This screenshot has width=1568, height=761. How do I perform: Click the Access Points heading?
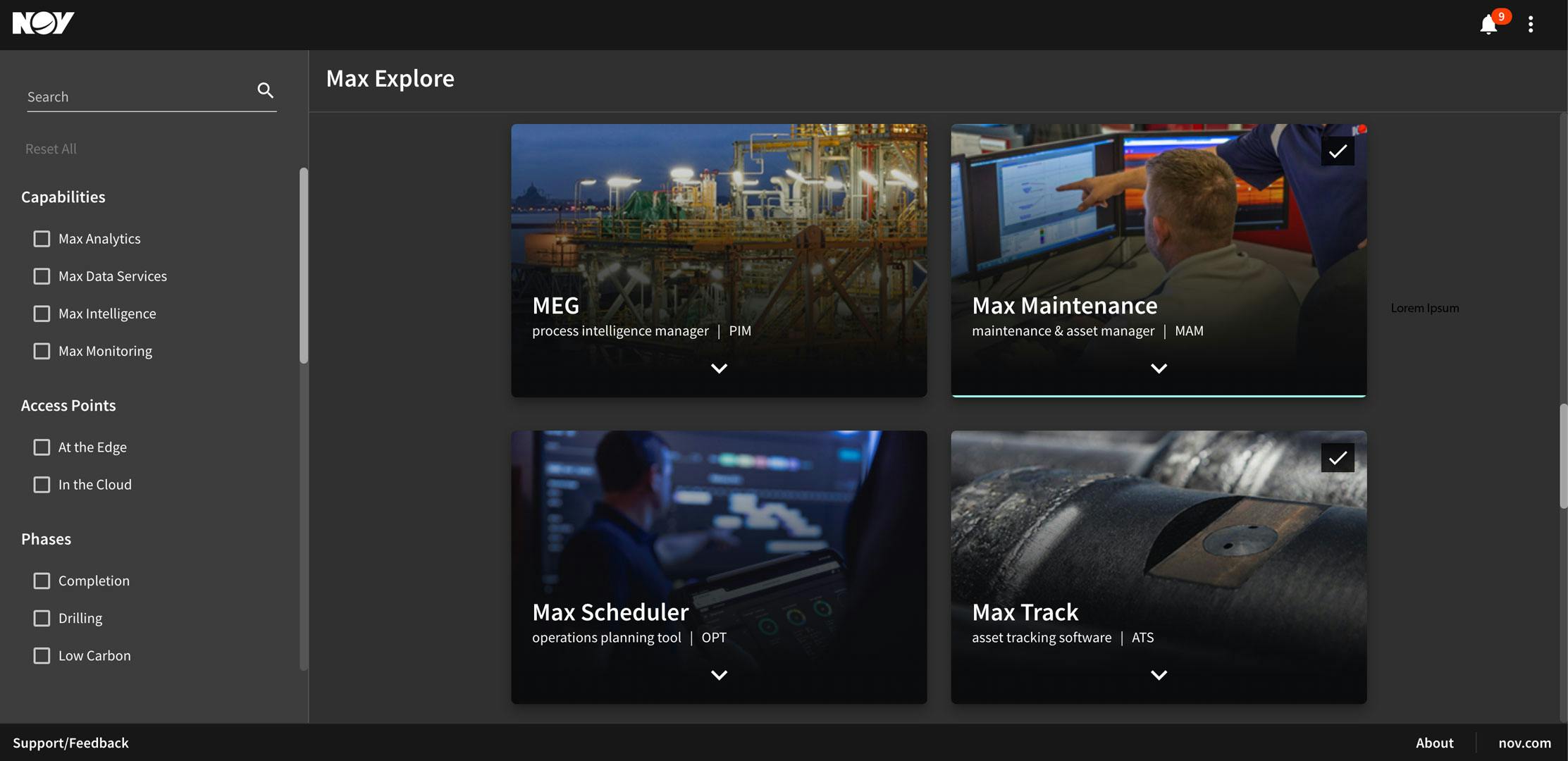point(68,405)
